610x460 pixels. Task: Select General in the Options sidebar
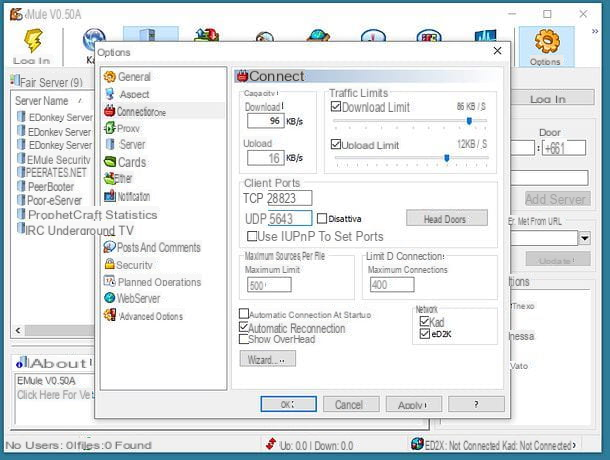point(134,77)
